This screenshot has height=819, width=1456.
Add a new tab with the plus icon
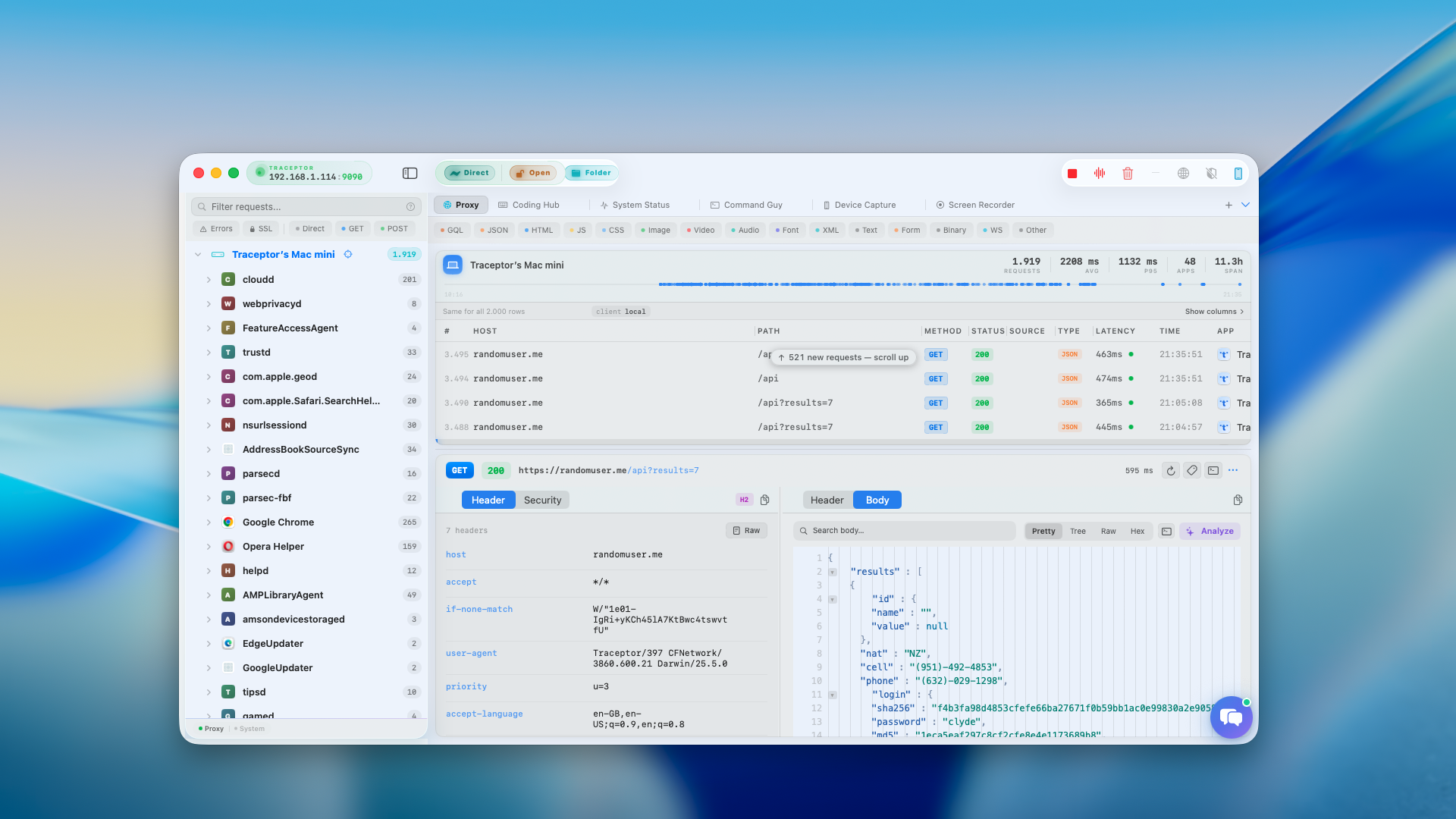click(x=1228, y=206)
